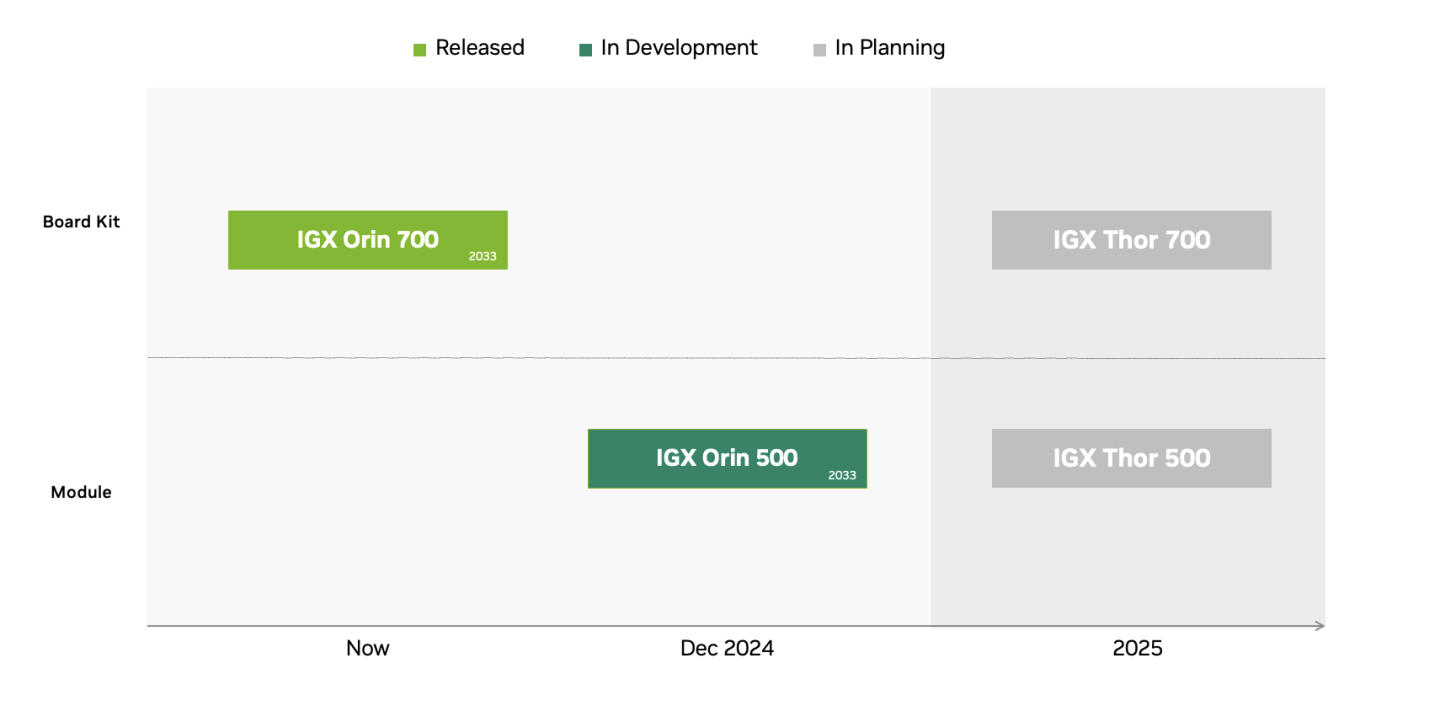Select the Released legend label
This screenshot has width=1440, height=706.
click(x=480, y=48)
